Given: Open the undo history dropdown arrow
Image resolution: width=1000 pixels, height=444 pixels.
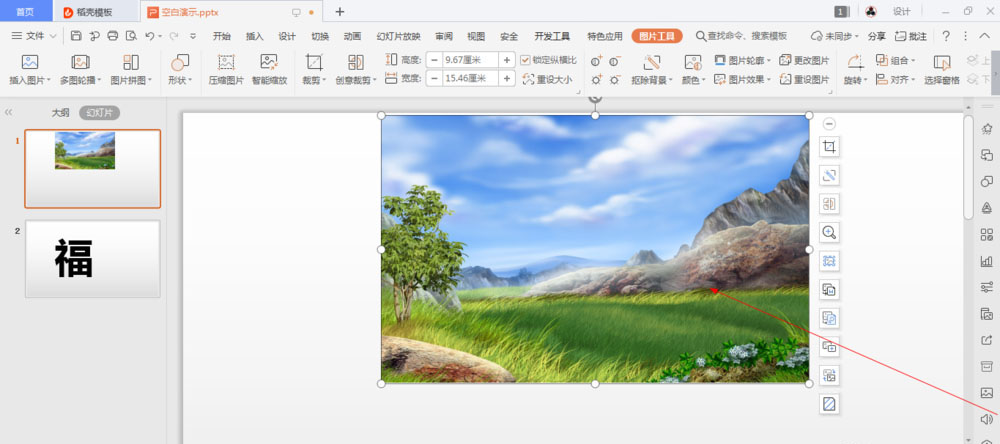Looking at the screenshot, I should click(159, 36).
